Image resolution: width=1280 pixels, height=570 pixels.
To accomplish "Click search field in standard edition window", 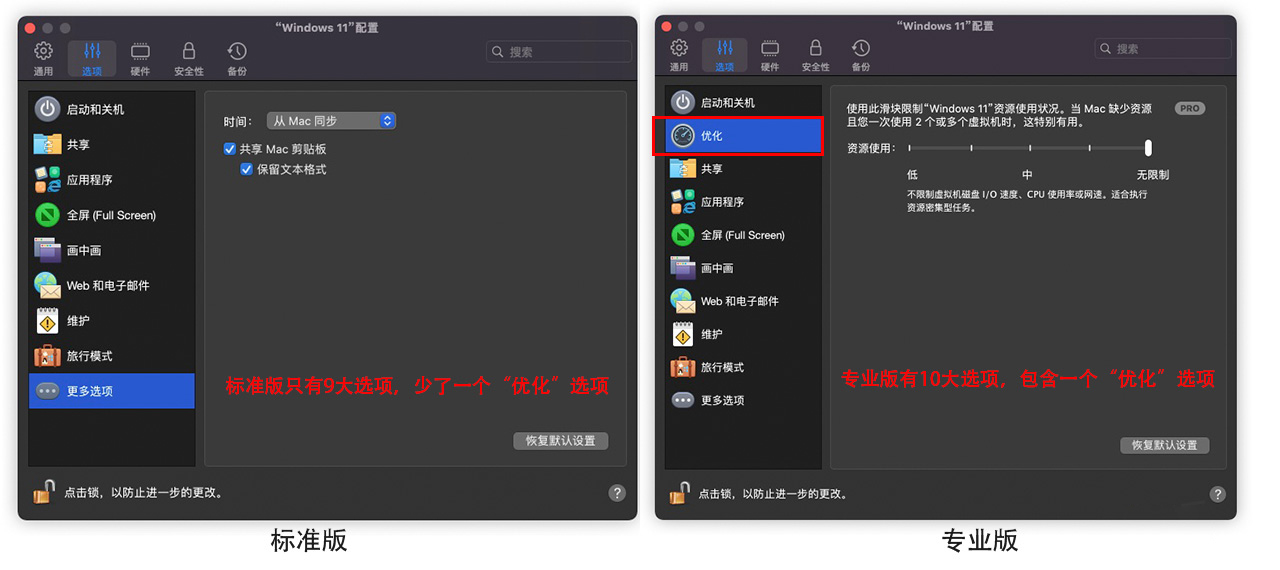I will (x=559, y=52).
